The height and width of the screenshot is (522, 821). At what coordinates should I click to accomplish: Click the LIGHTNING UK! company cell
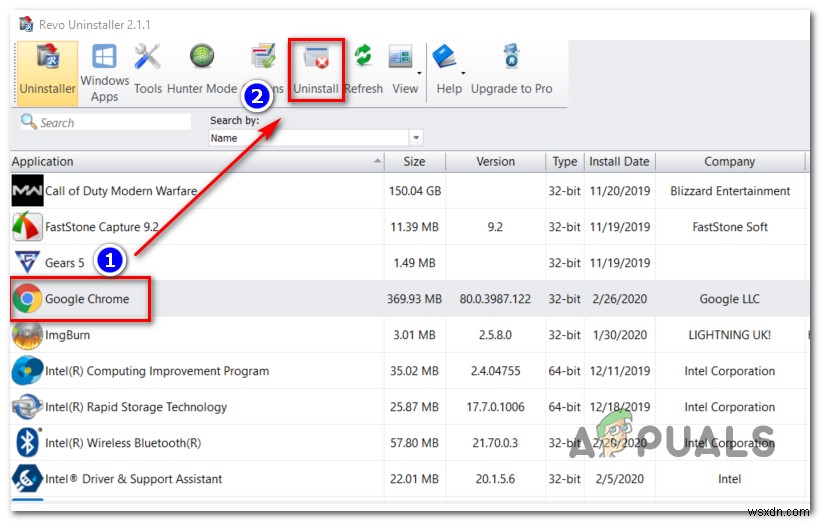[729, 335]
